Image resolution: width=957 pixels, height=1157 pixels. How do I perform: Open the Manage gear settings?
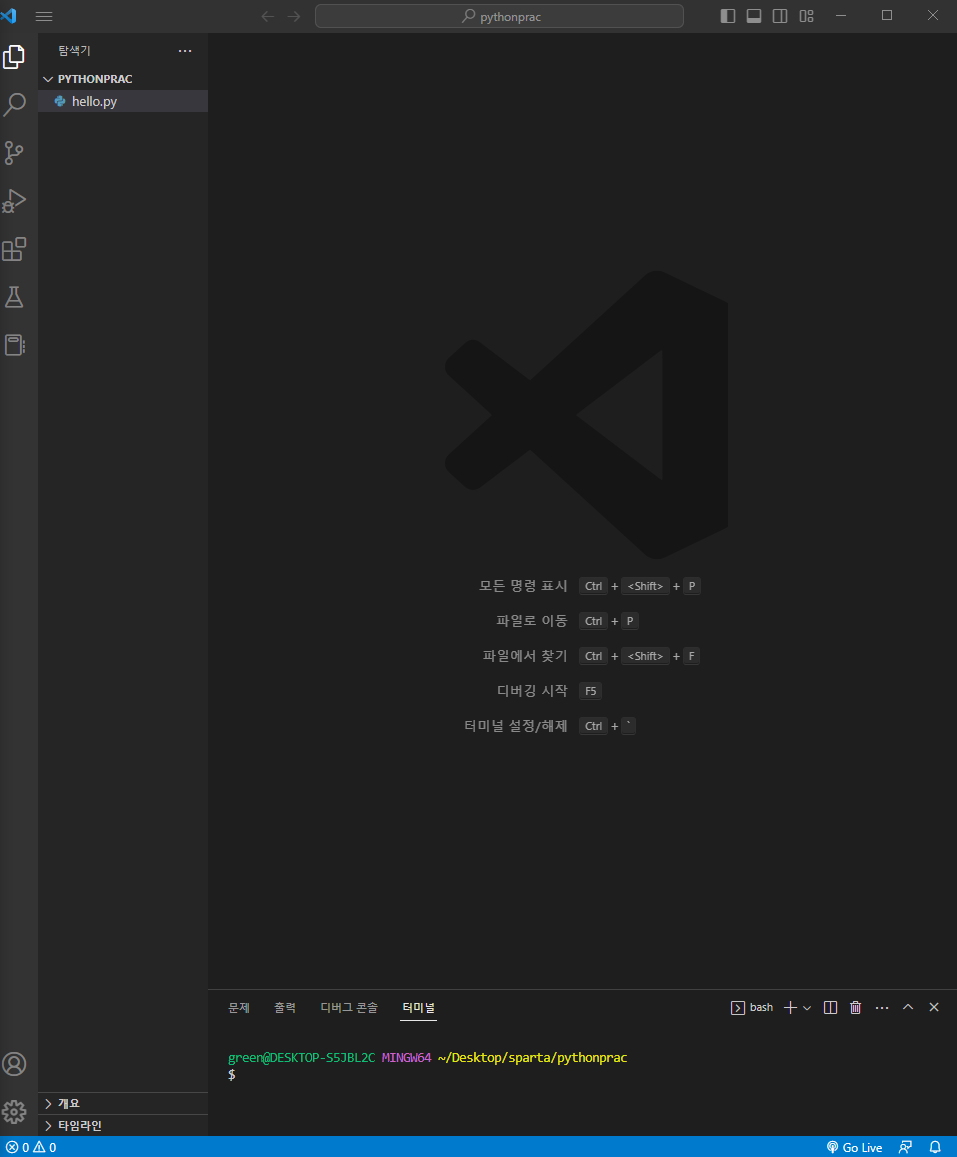[14, 1112]
